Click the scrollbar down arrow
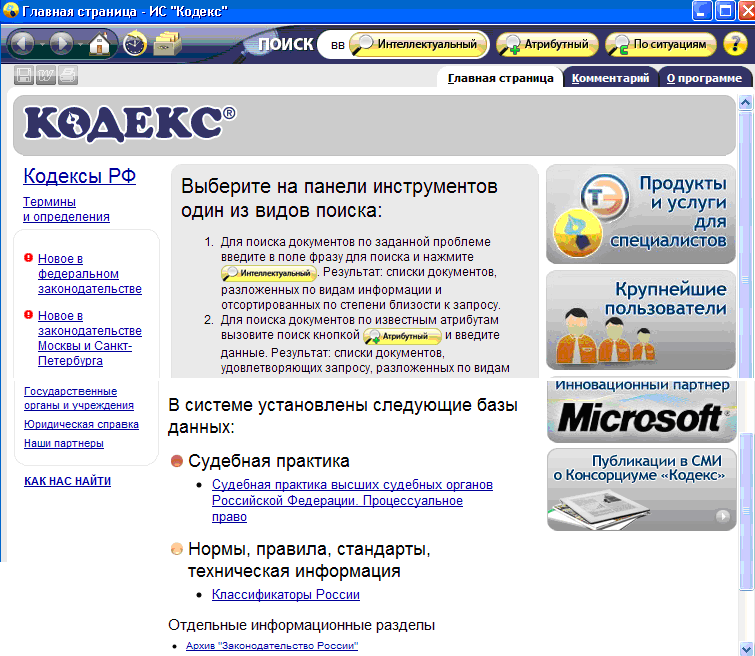755x656 pixels. (x=746, y=648)
